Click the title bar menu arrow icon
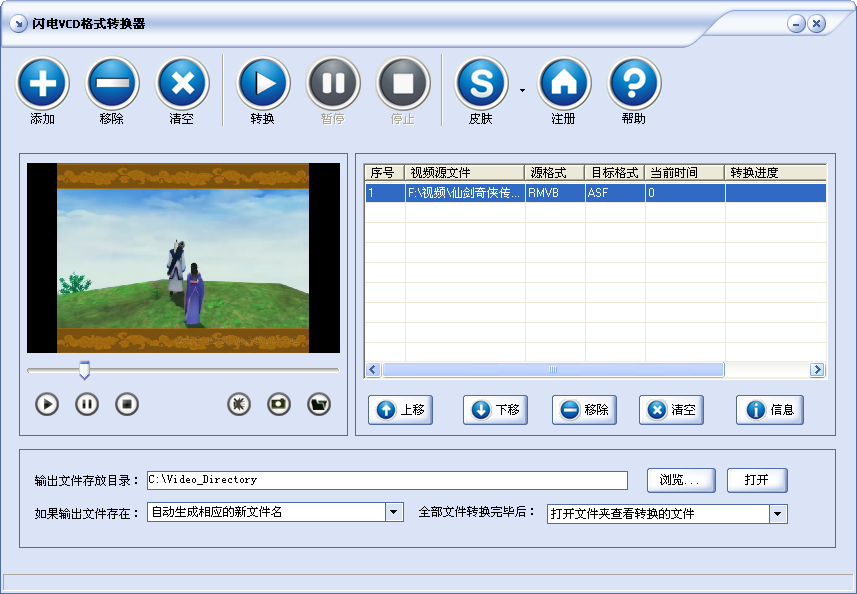The height and width of the screenshot is (594, 857). point(19,23)
